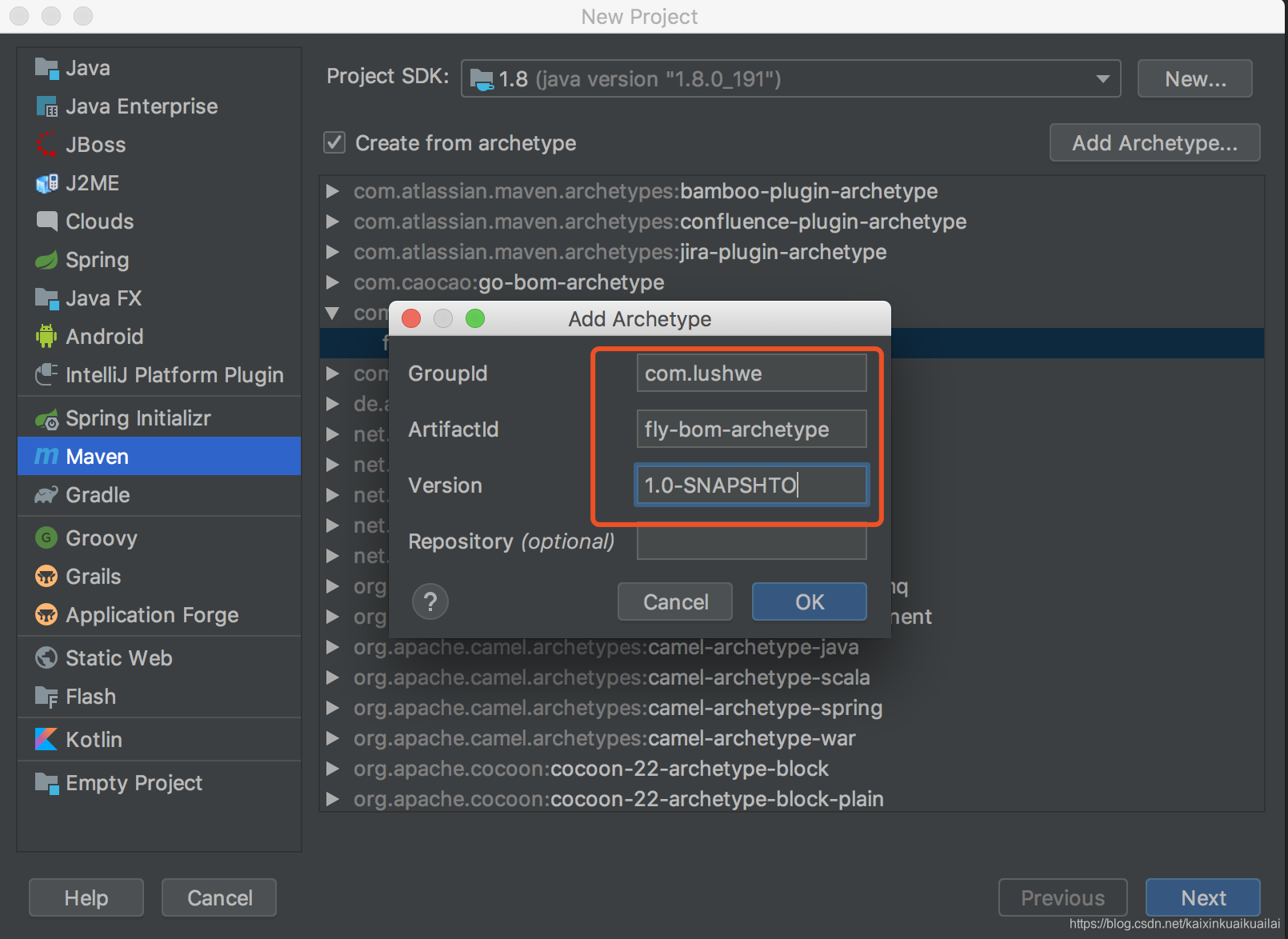Click the IntelliJ Platform Plugin icon
The image size is (1288, 939).
click(x=46, y=375)
